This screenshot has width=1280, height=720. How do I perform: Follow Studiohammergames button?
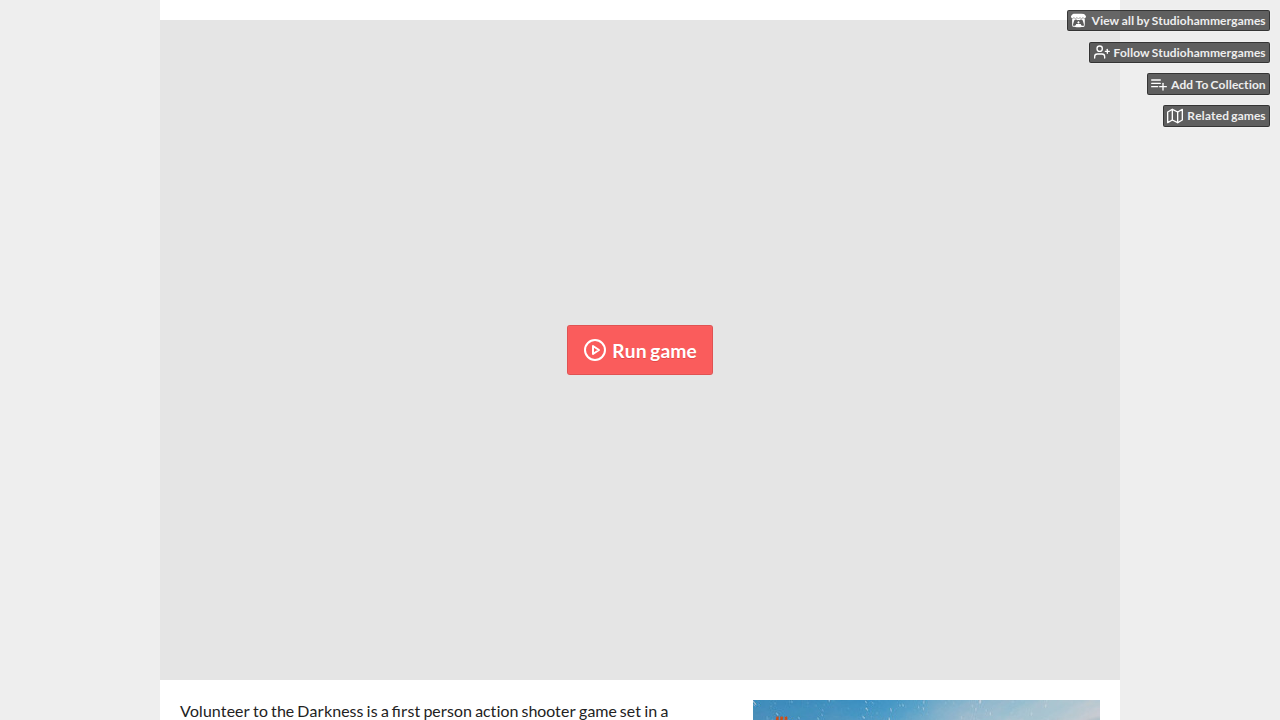[1179, 53]
